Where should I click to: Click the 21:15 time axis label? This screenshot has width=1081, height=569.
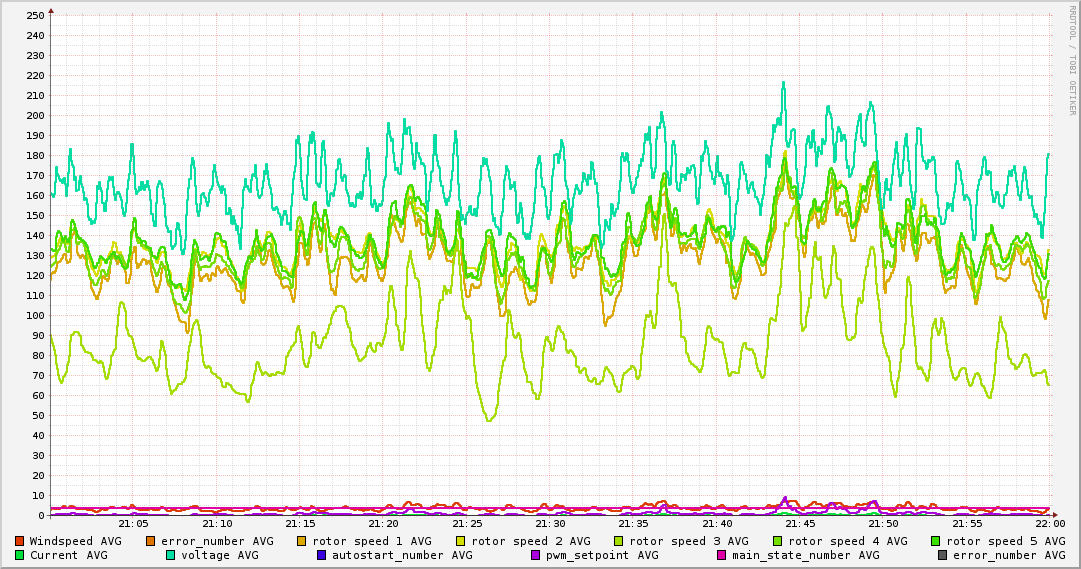point(301,524)
